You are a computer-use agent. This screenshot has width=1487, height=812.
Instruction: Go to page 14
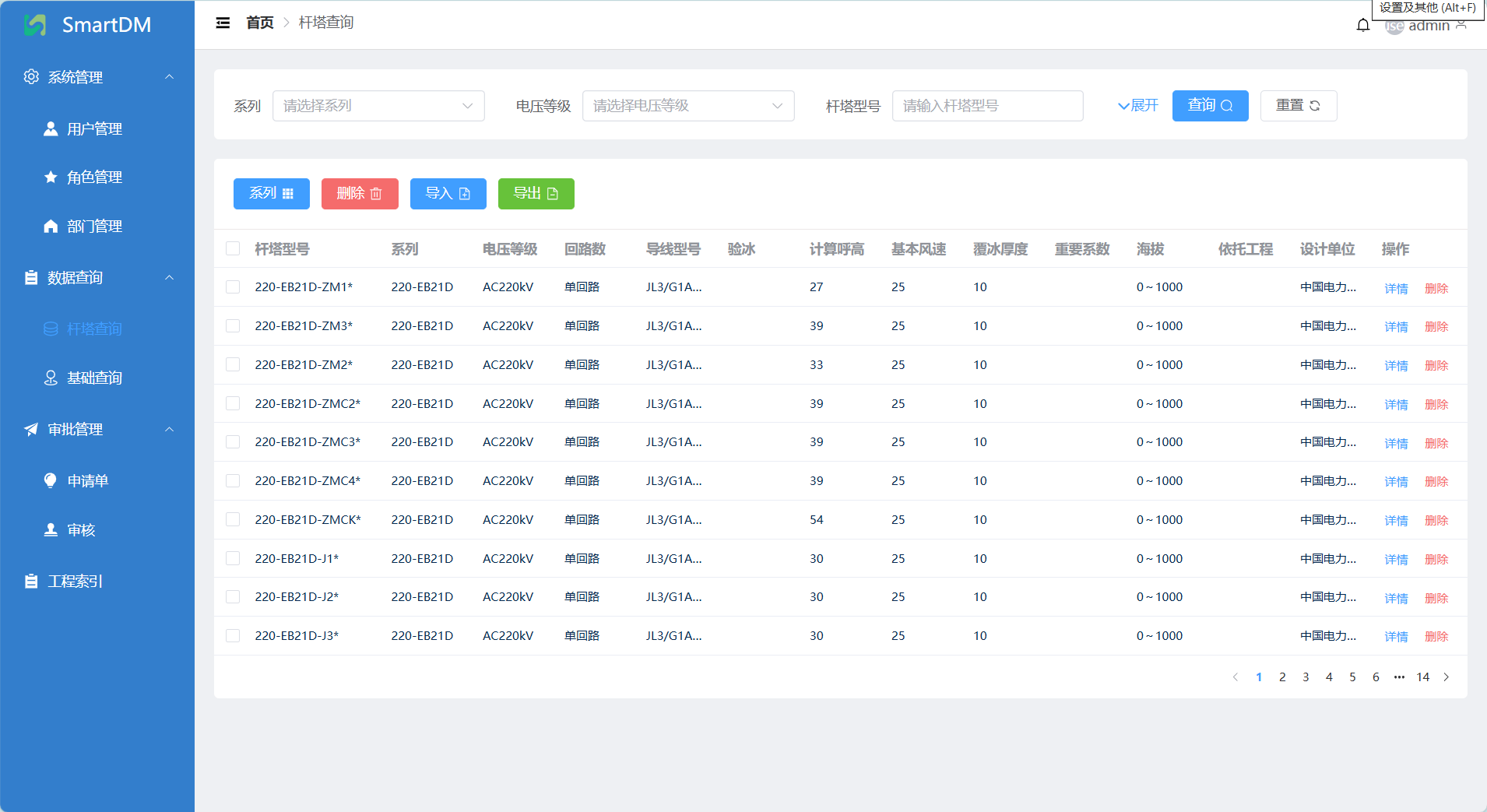[1422, 677]
